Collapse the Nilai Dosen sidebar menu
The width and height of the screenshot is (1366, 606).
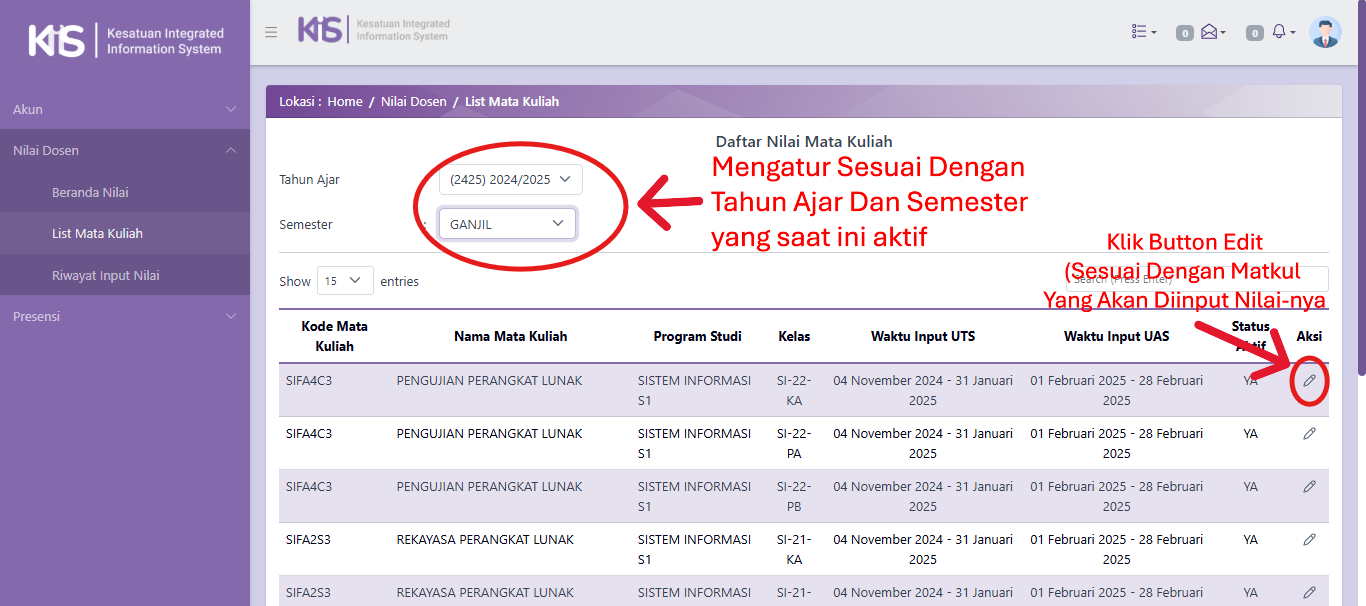click(124, 150)
